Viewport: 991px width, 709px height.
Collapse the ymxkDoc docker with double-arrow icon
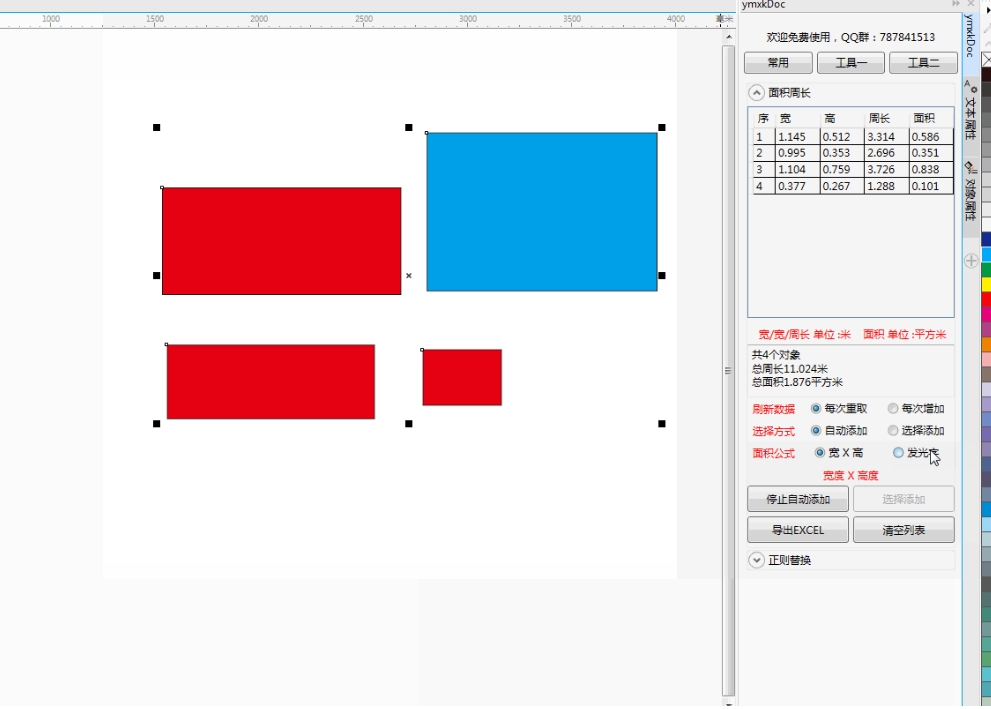pyautogui.click(x=956, y=5)
